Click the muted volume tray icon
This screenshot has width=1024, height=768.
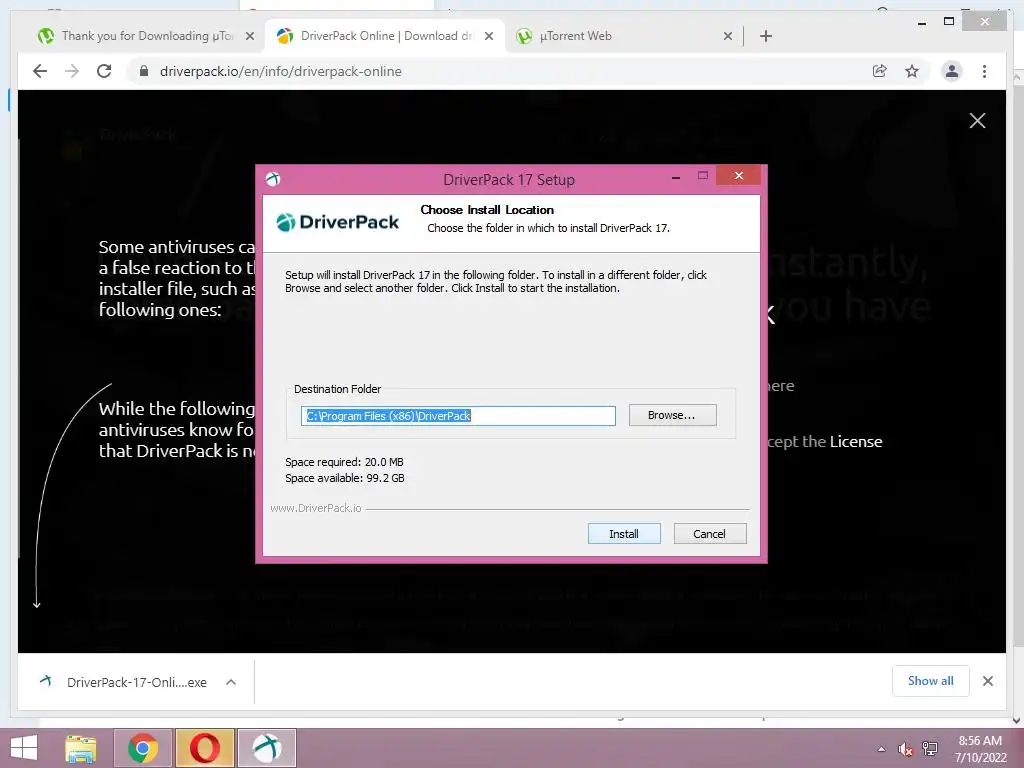tap(905, 749)
